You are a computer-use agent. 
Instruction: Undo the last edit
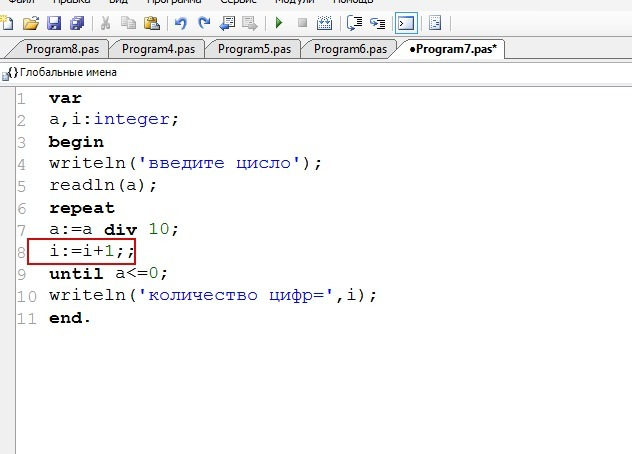(x=181, y=23)
